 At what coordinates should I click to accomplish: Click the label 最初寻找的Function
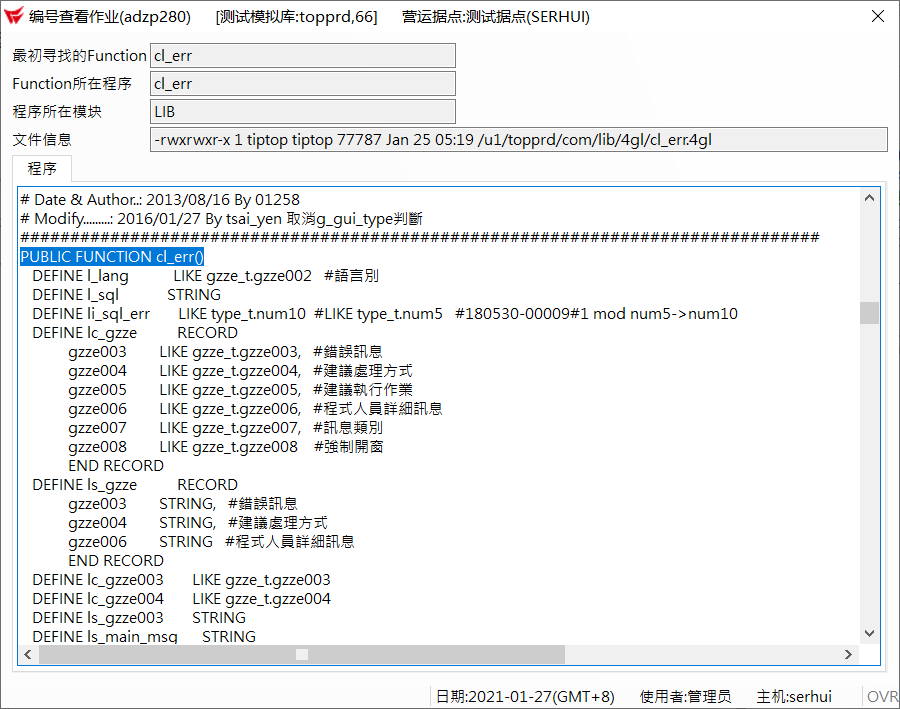80,56
